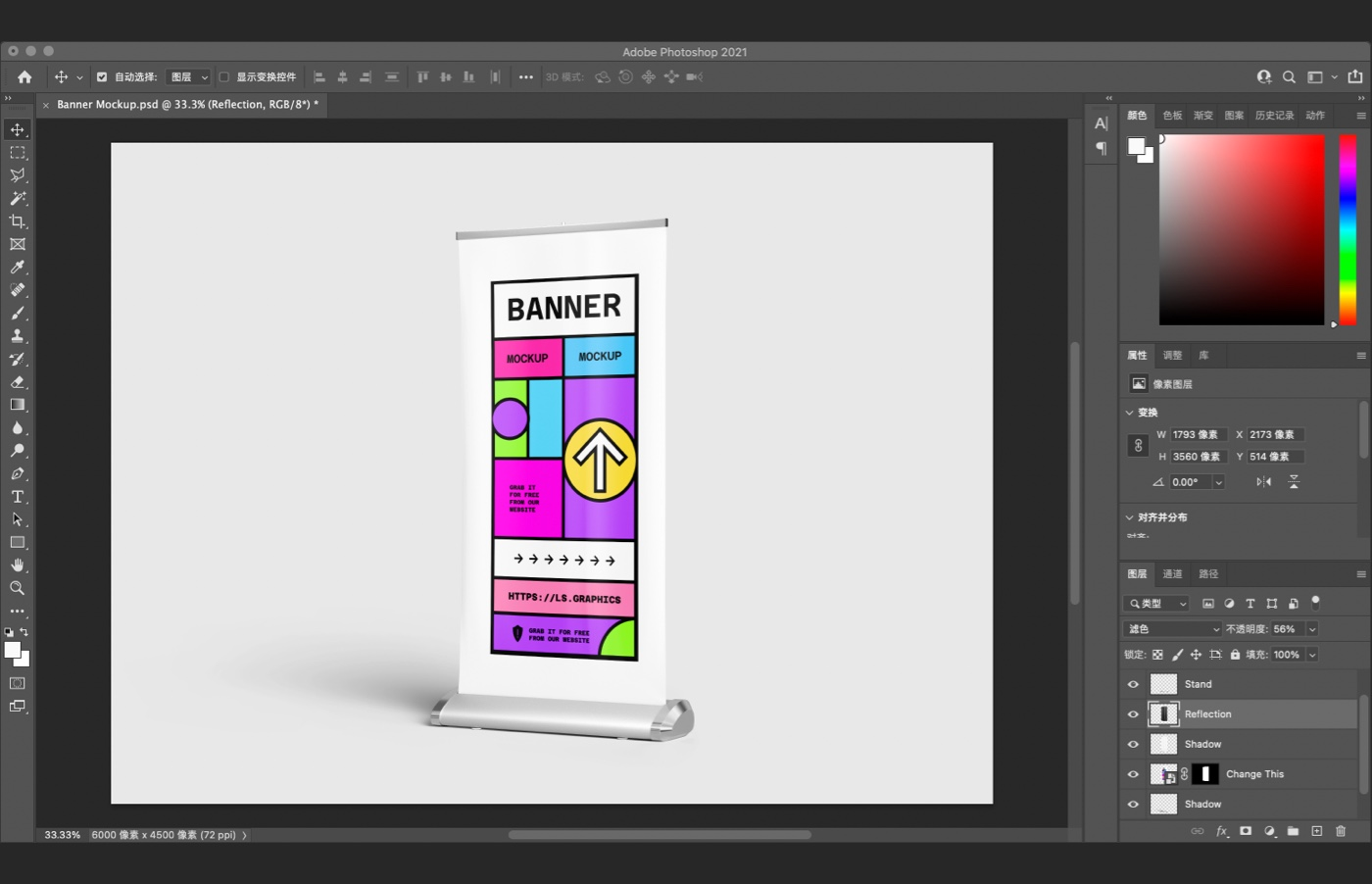Activate the Hand tool
This screenshot has width=1372, height=884.
(18, 565)
